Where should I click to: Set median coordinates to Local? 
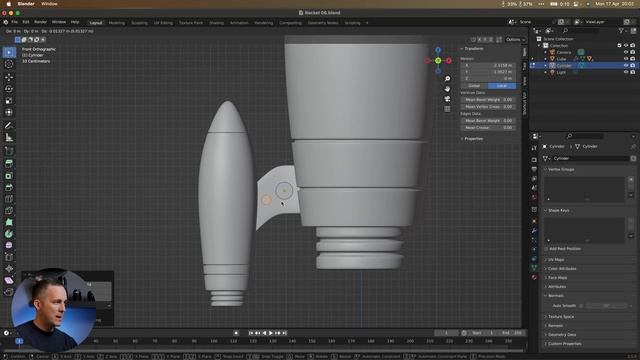[502, 86]
